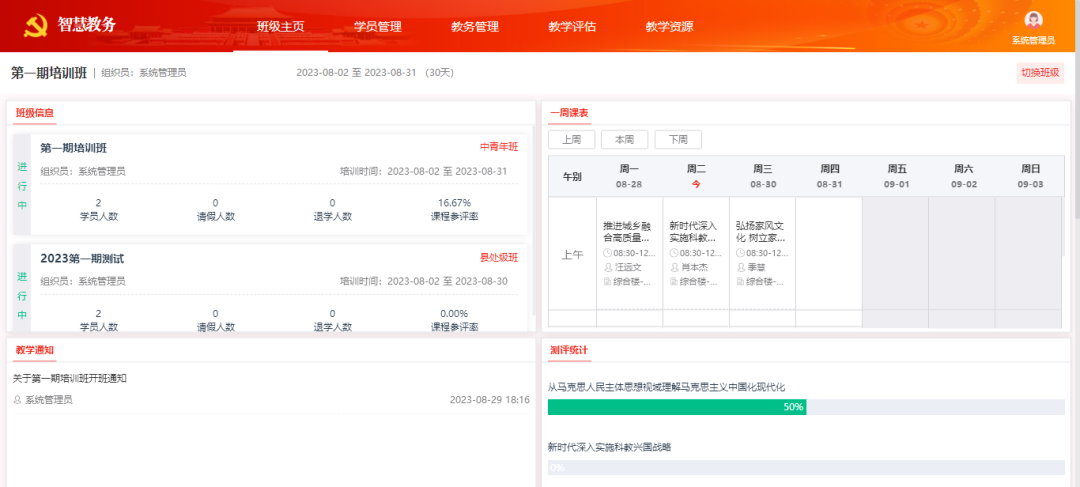Click 周六 09-02 column header
The height and width of the screenshot is (487, 1080).
[x=964, y=176]
